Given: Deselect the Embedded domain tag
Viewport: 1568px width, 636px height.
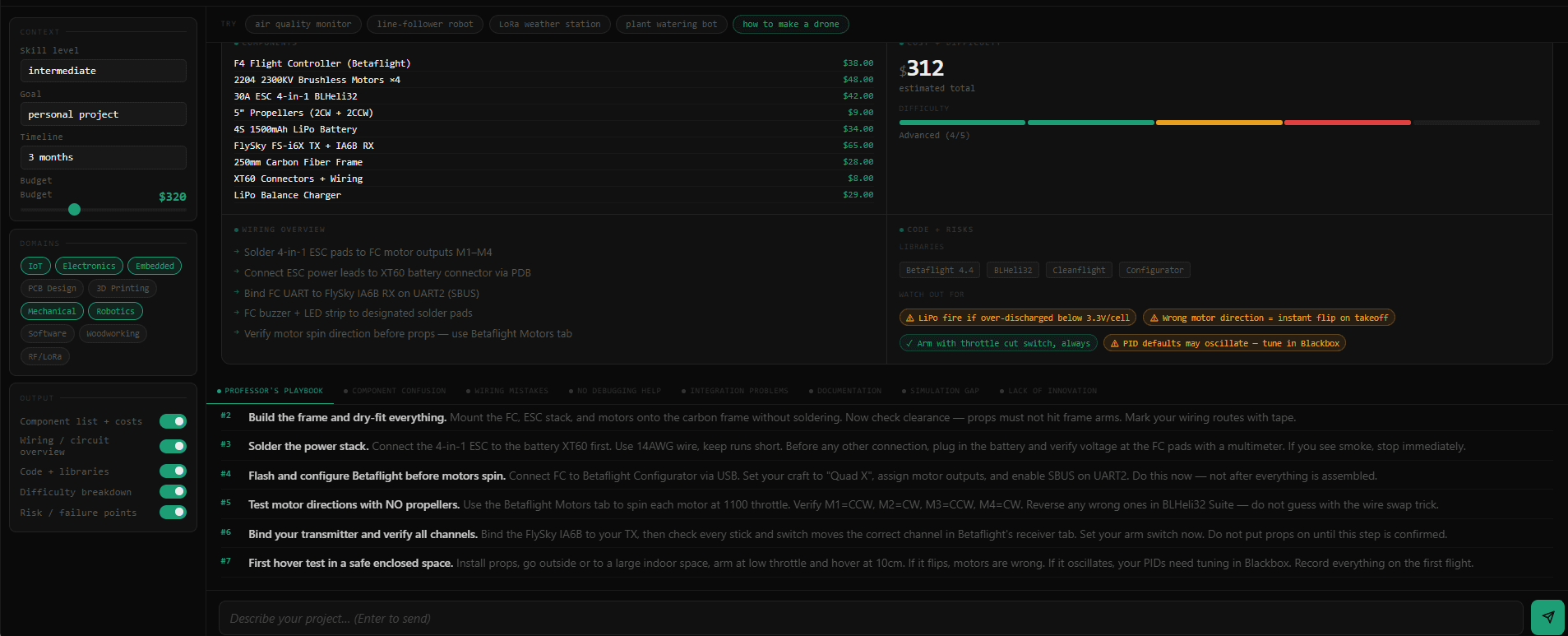Looking at the screenshot, I should (x=155, y=266).
